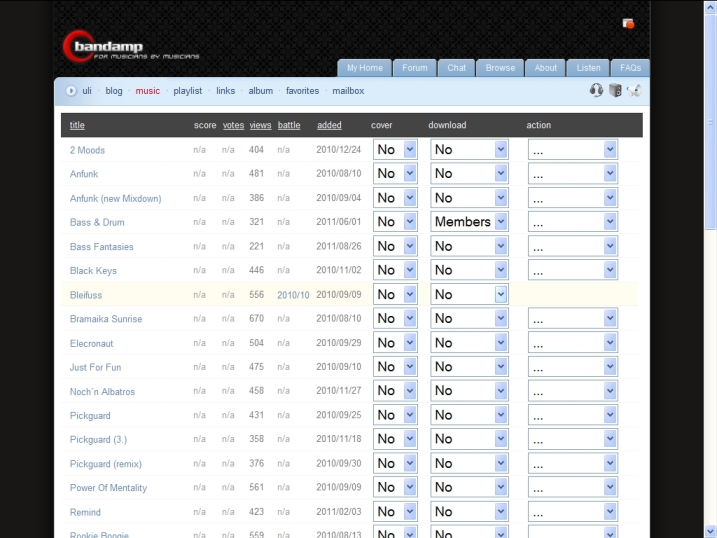Open download dropdown for 2 Moods
This screenshot has height=538, width=717.
[469, 149]
